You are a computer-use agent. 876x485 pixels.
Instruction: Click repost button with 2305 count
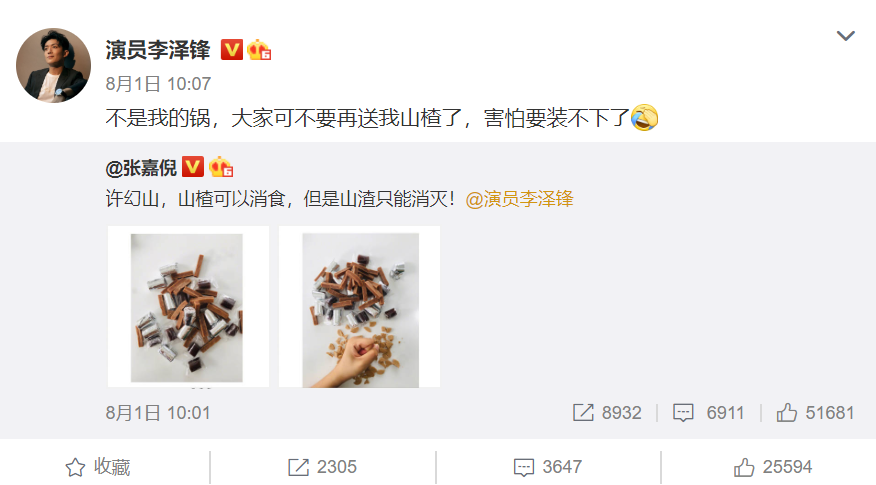point(322,467)
